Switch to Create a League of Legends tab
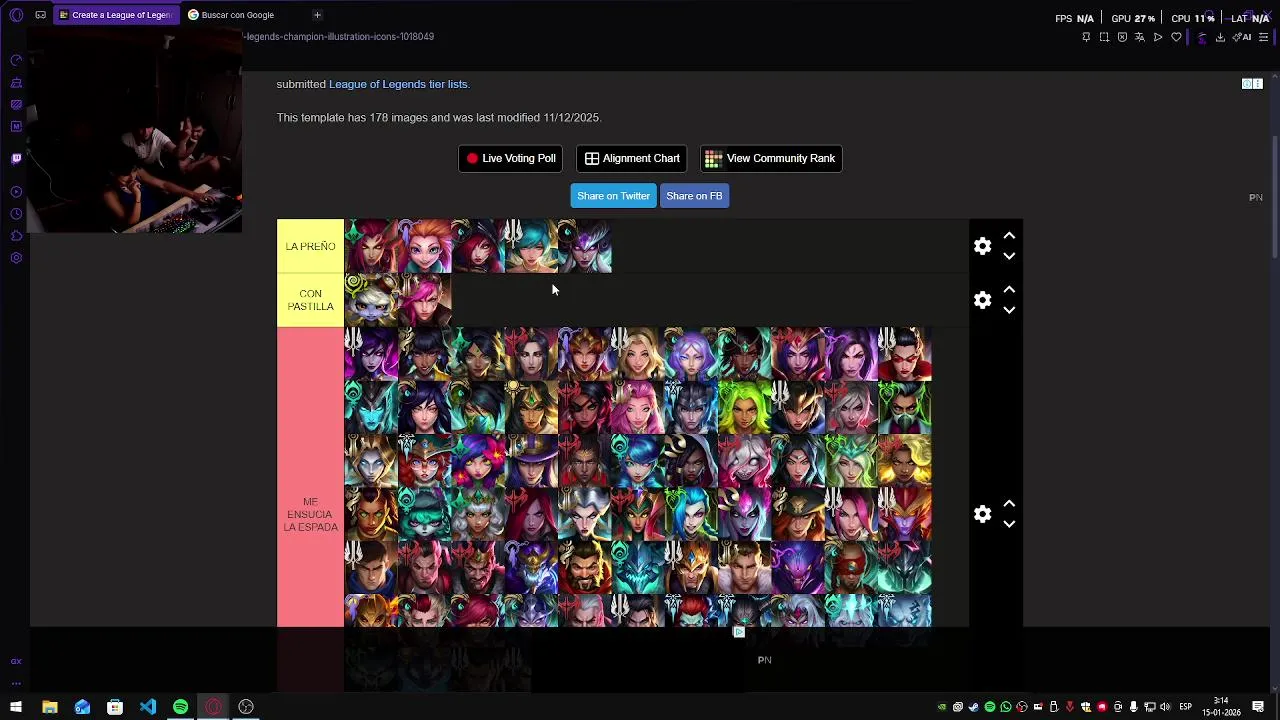 pos(116,15)
